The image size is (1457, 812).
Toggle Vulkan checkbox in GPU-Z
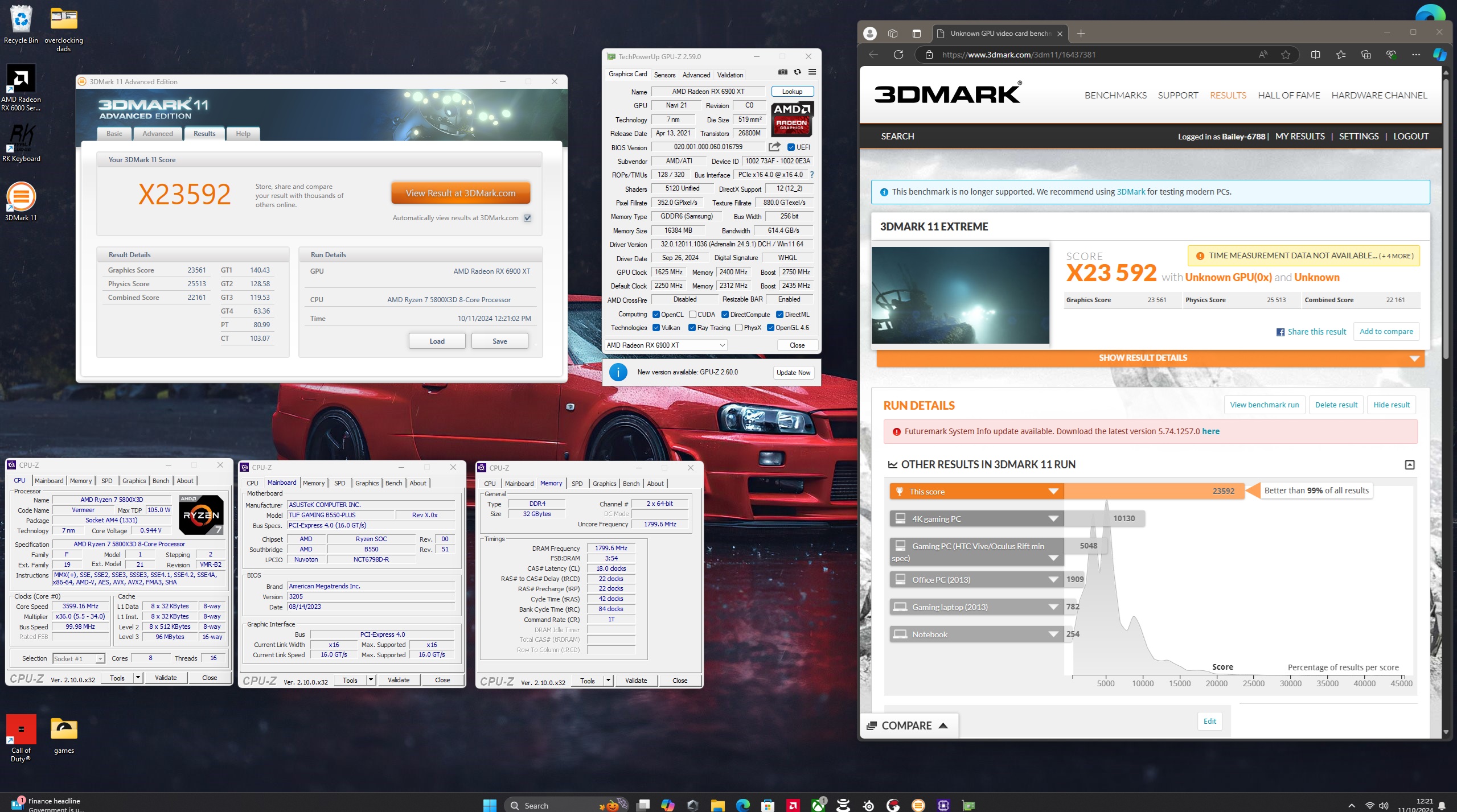click(x=656, y=328)
